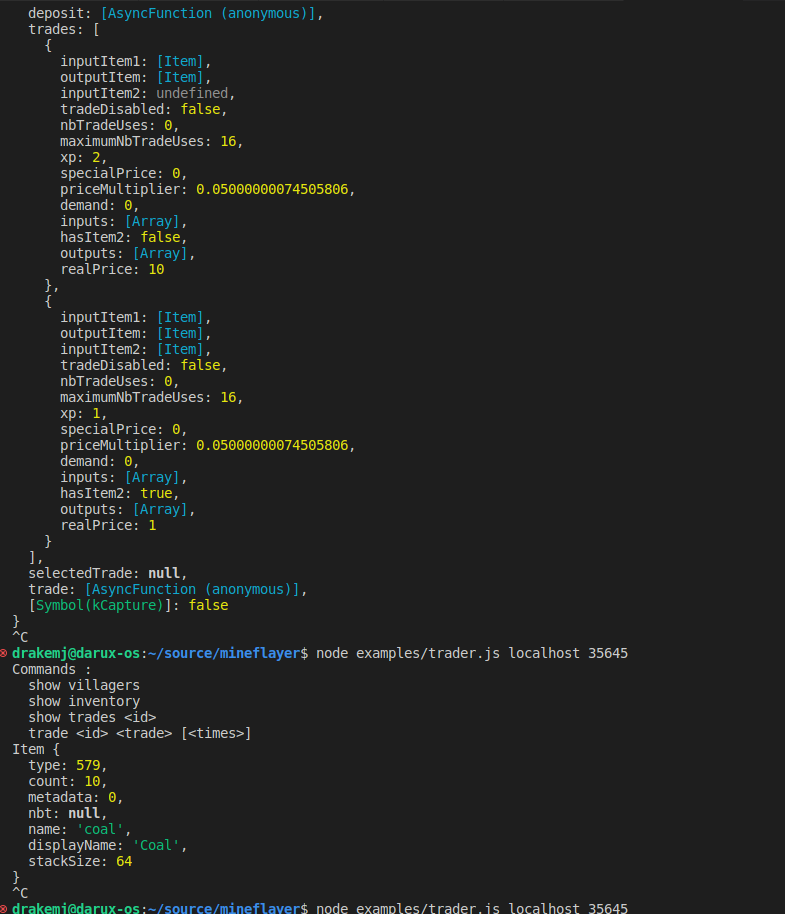Click the 'realPrice: 1' line
This screenshot has height=914, width=785.
pos(108,525)
